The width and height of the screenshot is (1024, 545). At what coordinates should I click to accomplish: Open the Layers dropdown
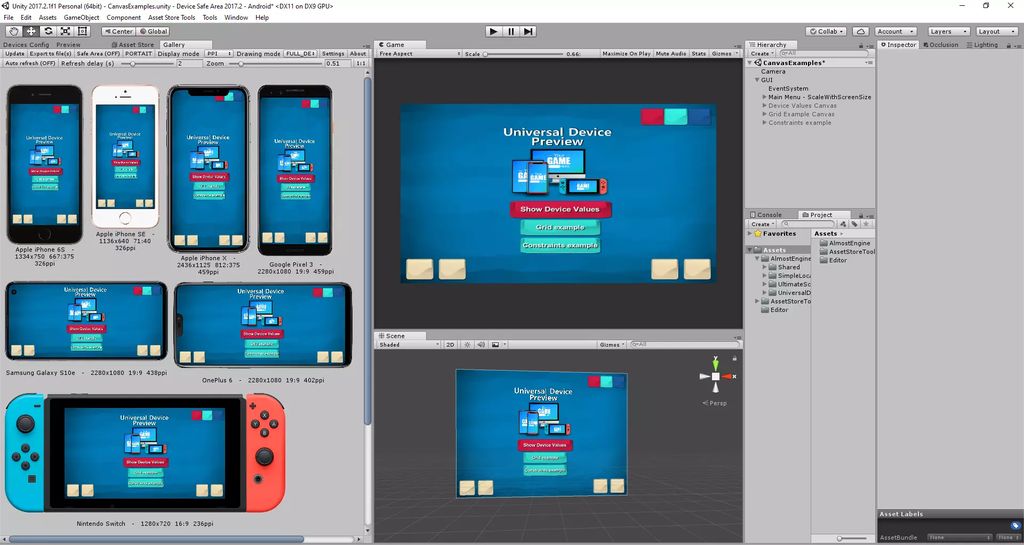(x=946, y=31)
